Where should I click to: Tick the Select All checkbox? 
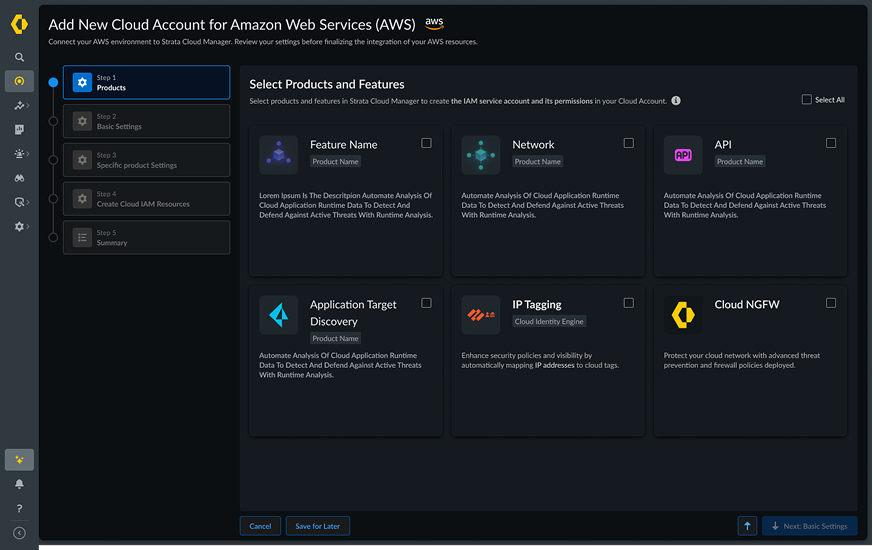[807, 100]
